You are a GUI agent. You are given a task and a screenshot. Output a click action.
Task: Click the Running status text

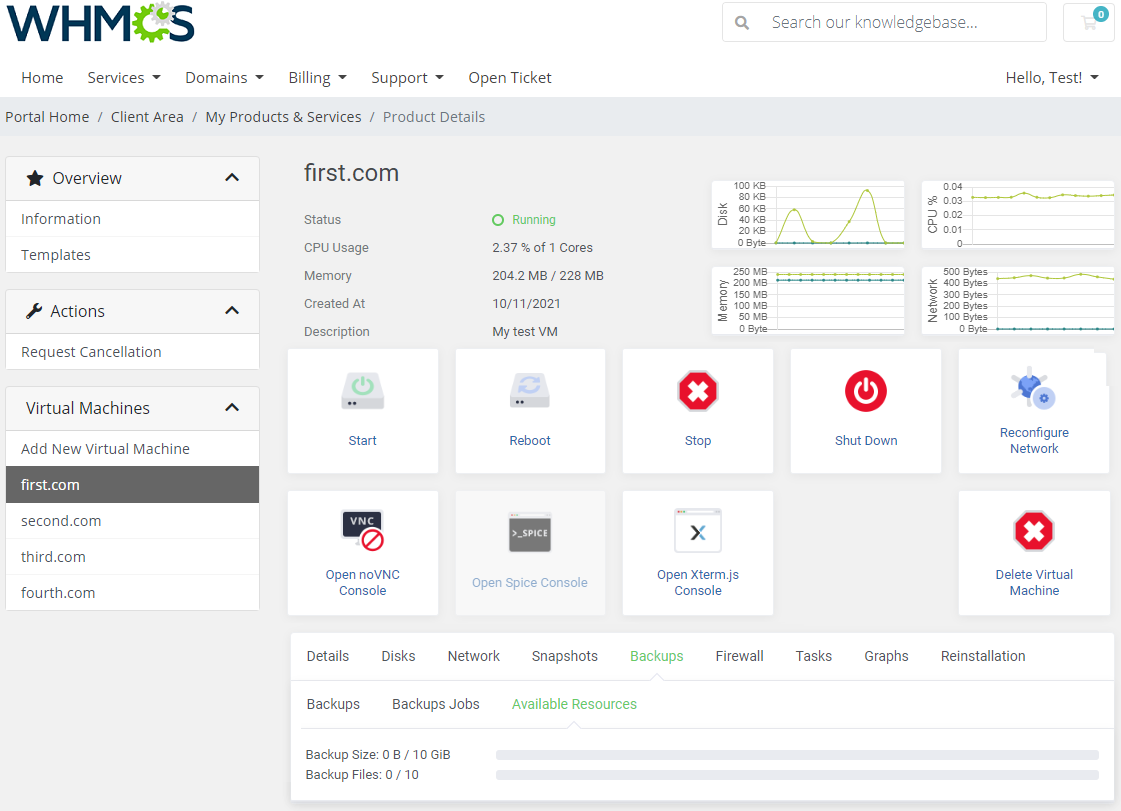click(533, 220)
